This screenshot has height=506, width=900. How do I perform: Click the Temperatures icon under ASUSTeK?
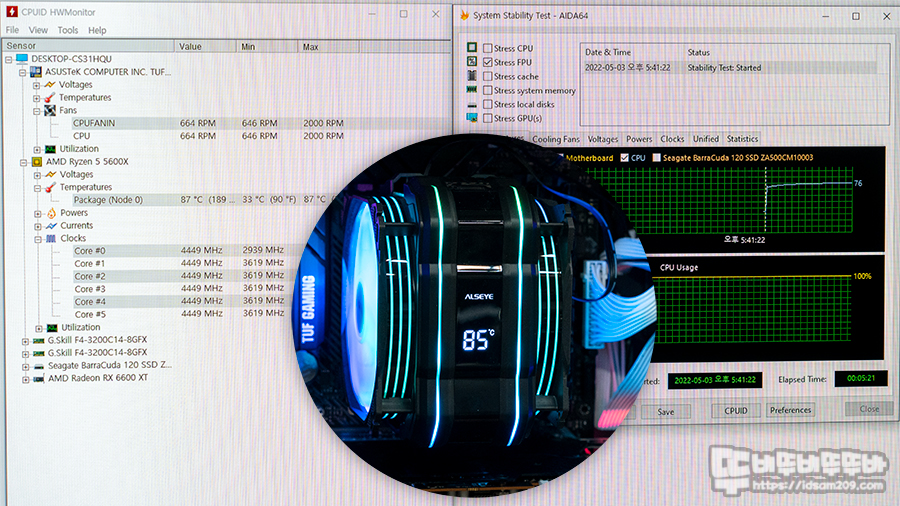[x=50, y=98]
